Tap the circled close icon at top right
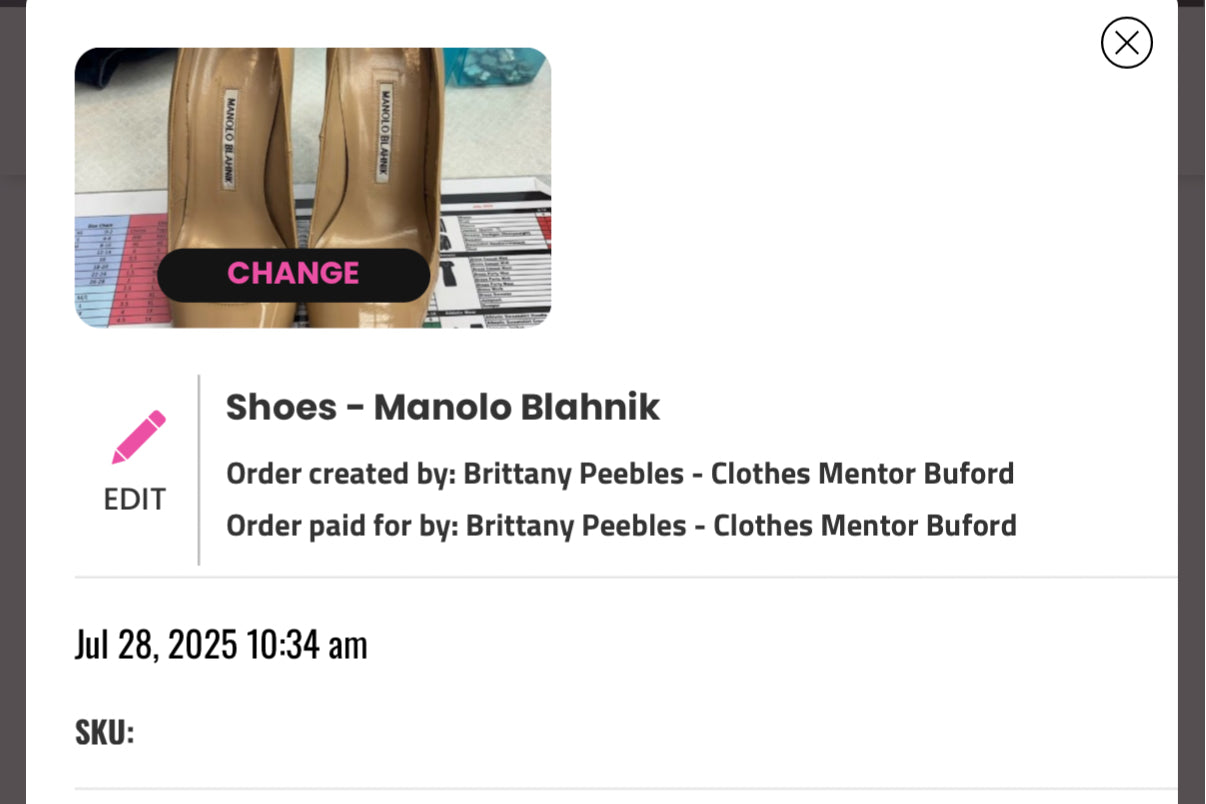This screenshot has width=1206, height=804. tap(1127, 42)
